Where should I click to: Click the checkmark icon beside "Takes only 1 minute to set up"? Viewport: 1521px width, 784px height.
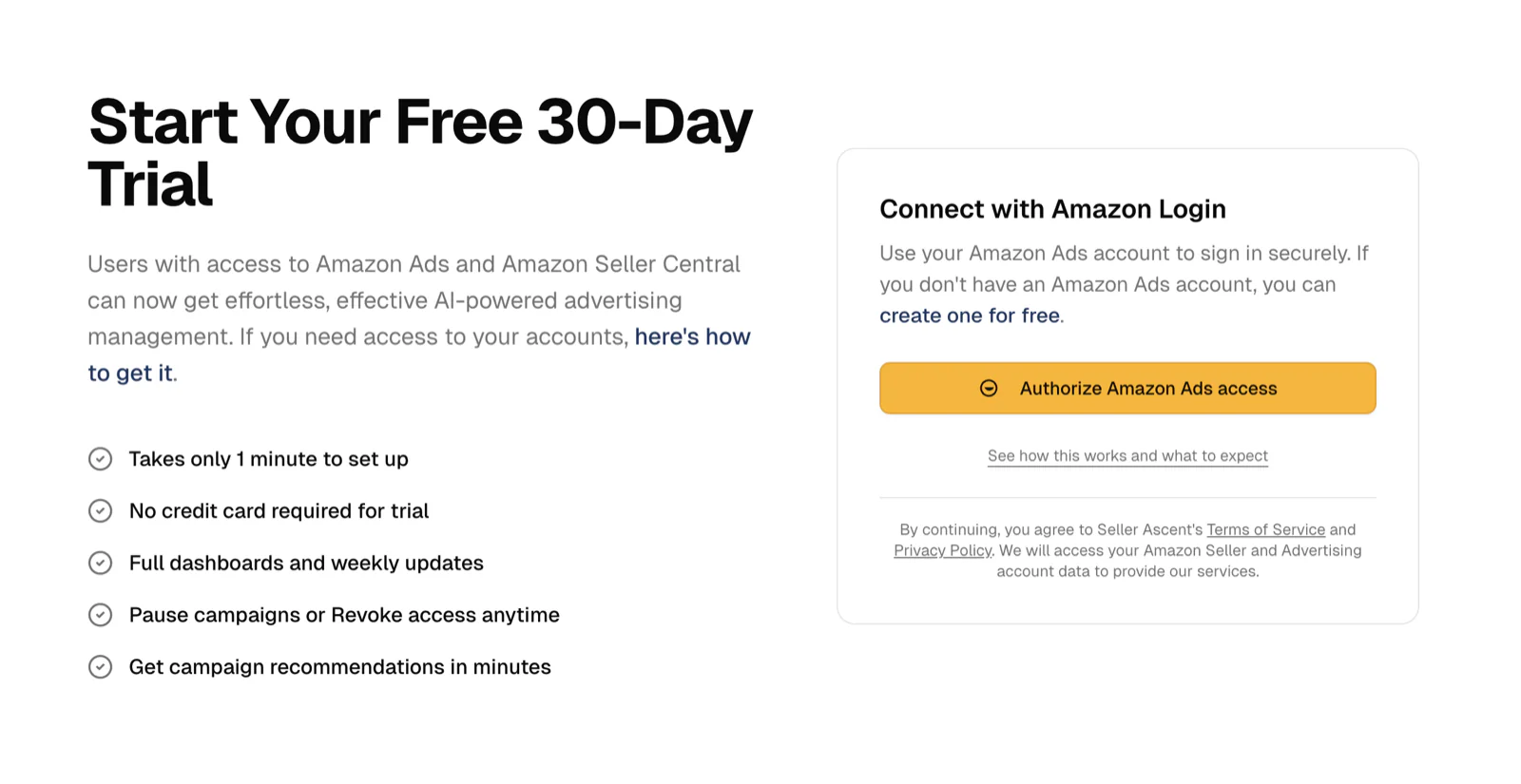(101, 459)
